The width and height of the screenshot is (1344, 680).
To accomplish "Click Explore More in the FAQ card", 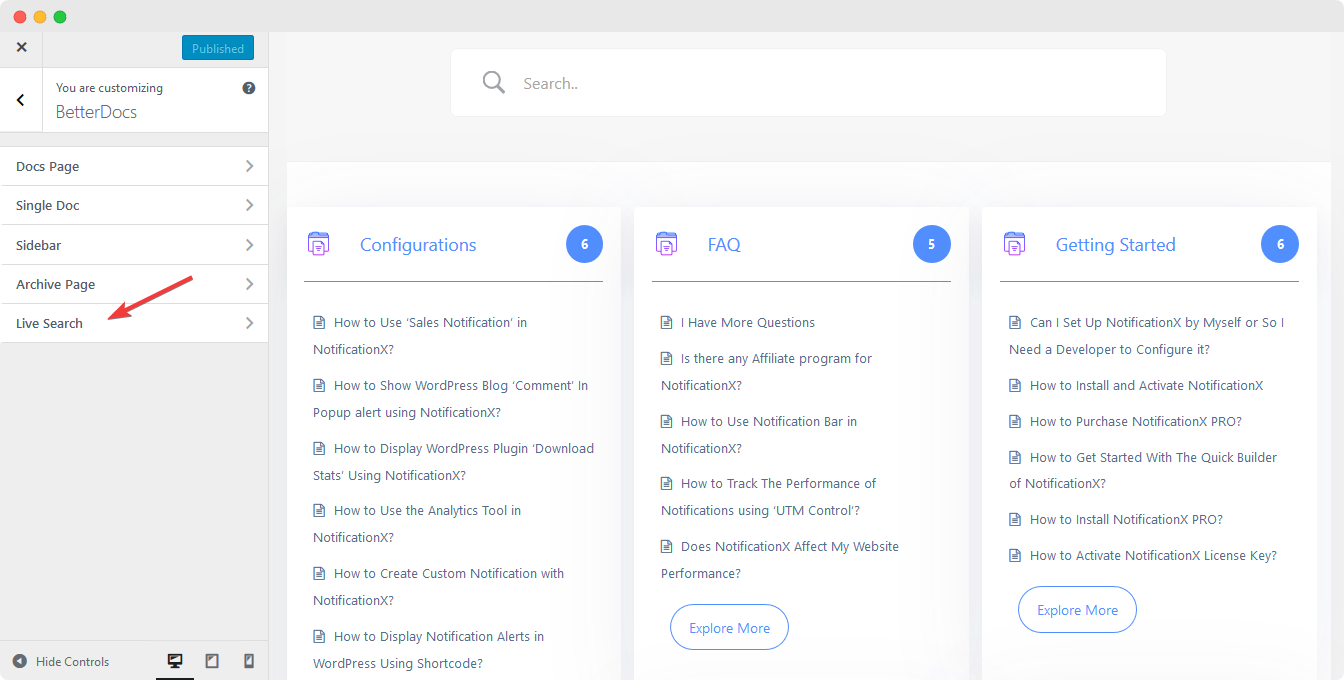I will 729,627.
